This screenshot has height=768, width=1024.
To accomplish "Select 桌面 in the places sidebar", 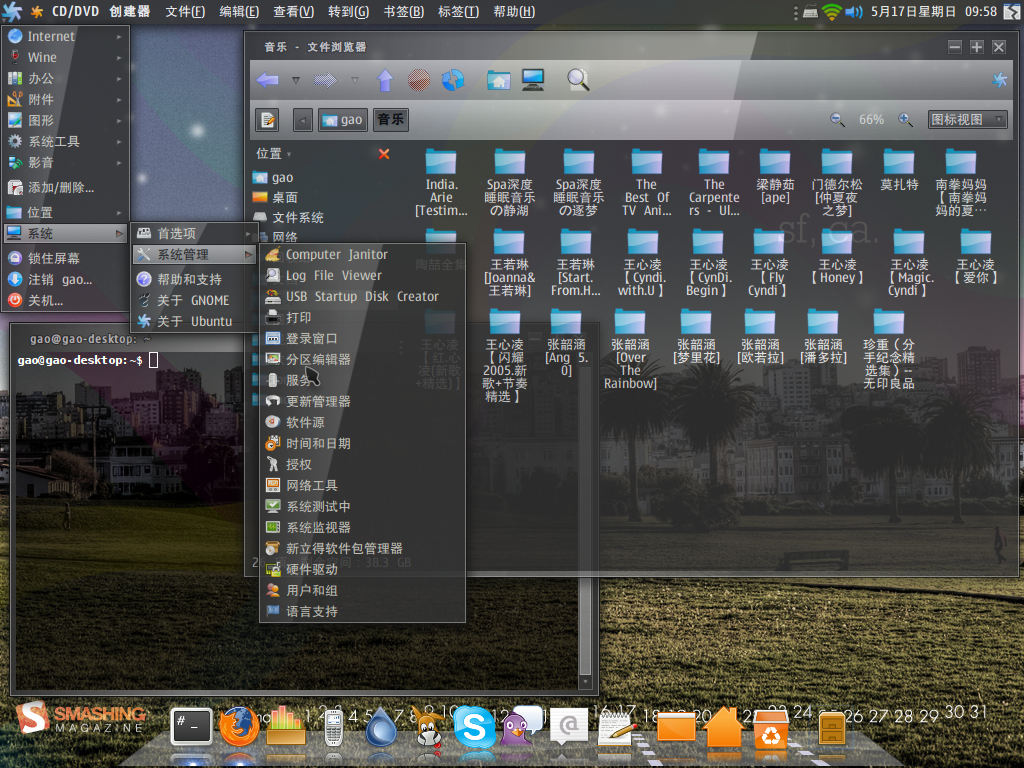I will tap(275, 197).
